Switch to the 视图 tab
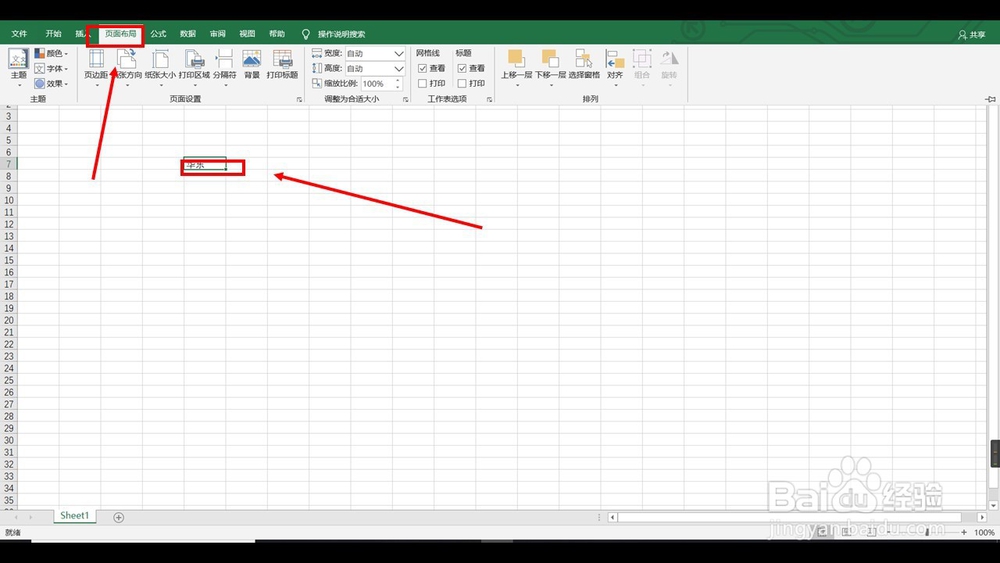This screenshot has width=1000, height=563. 247,34
